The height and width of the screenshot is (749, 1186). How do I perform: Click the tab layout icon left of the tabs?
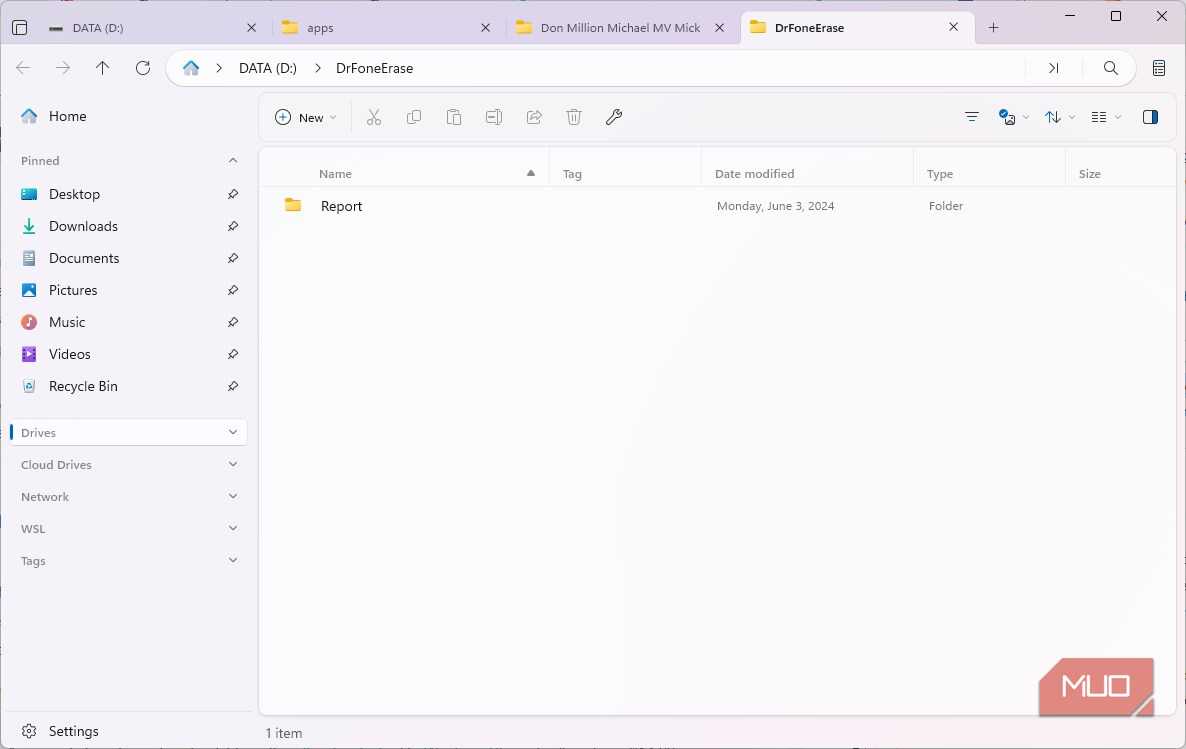click(20, 28)
